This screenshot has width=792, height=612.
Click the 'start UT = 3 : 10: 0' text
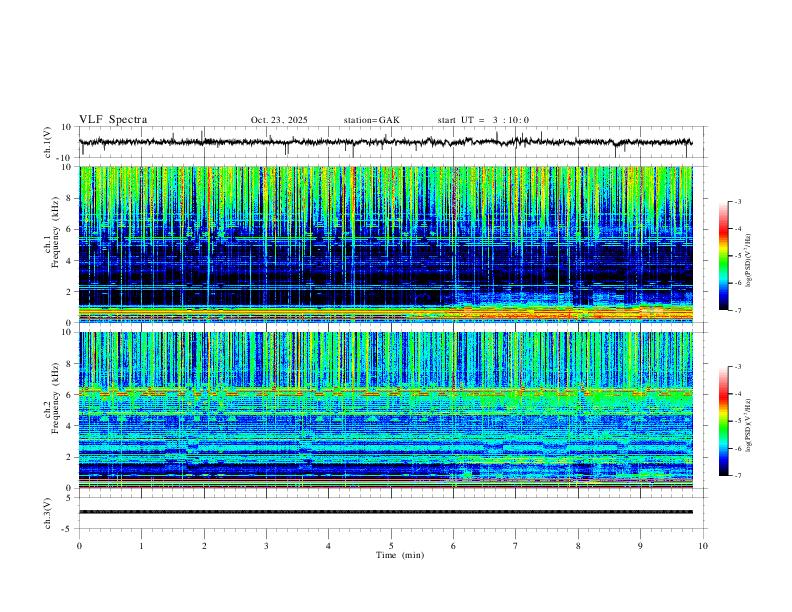point(483,120)
